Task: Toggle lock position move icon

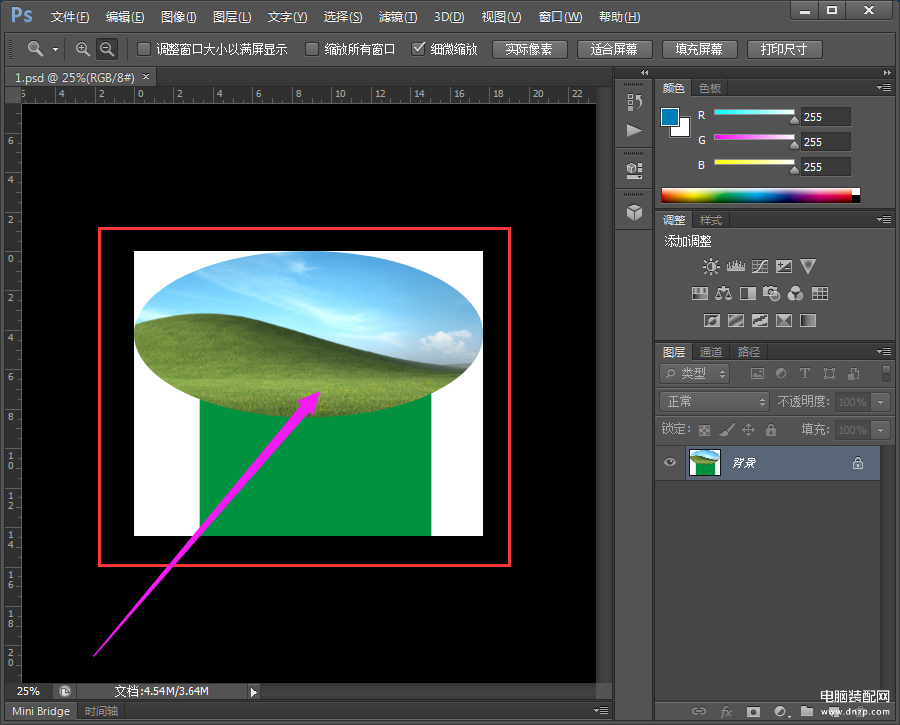Action: (x=749, y=429)
